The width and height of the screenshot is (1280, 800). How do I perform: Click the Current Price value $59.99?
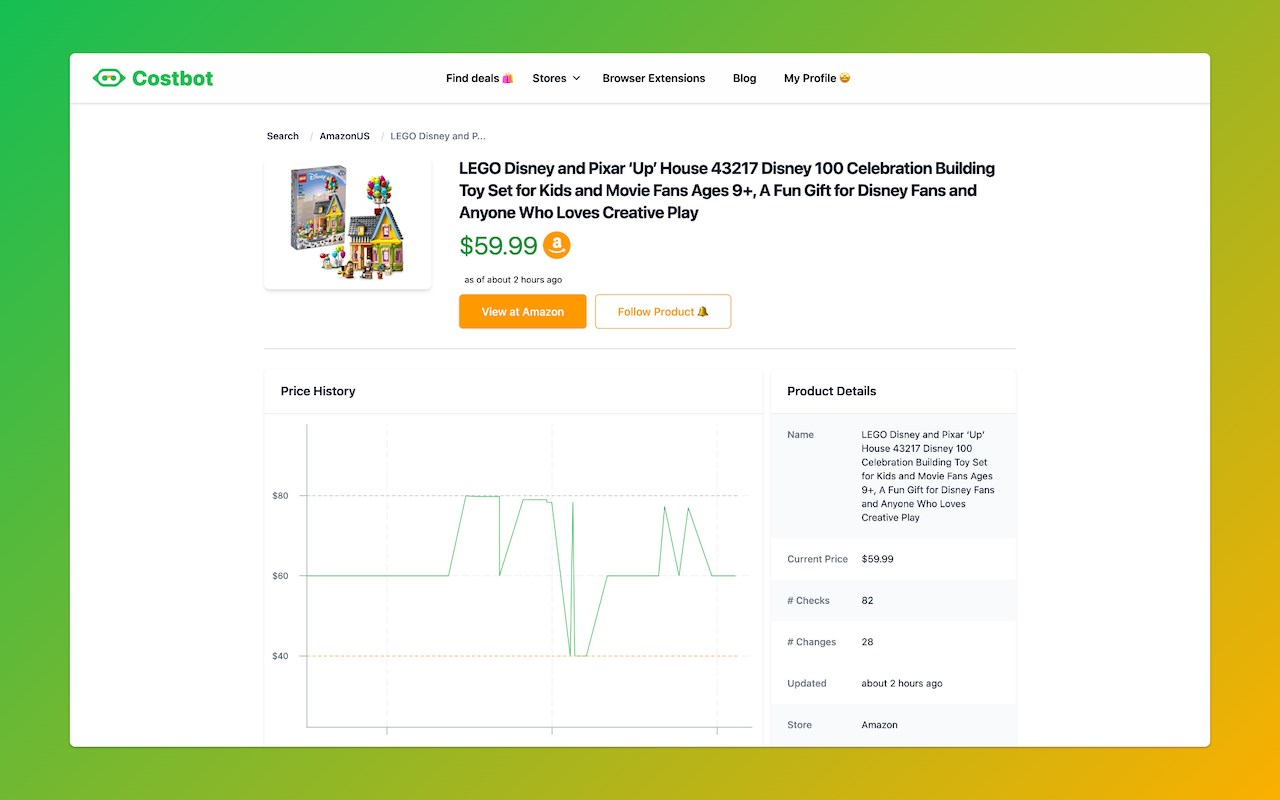click(x=878, y=559)
